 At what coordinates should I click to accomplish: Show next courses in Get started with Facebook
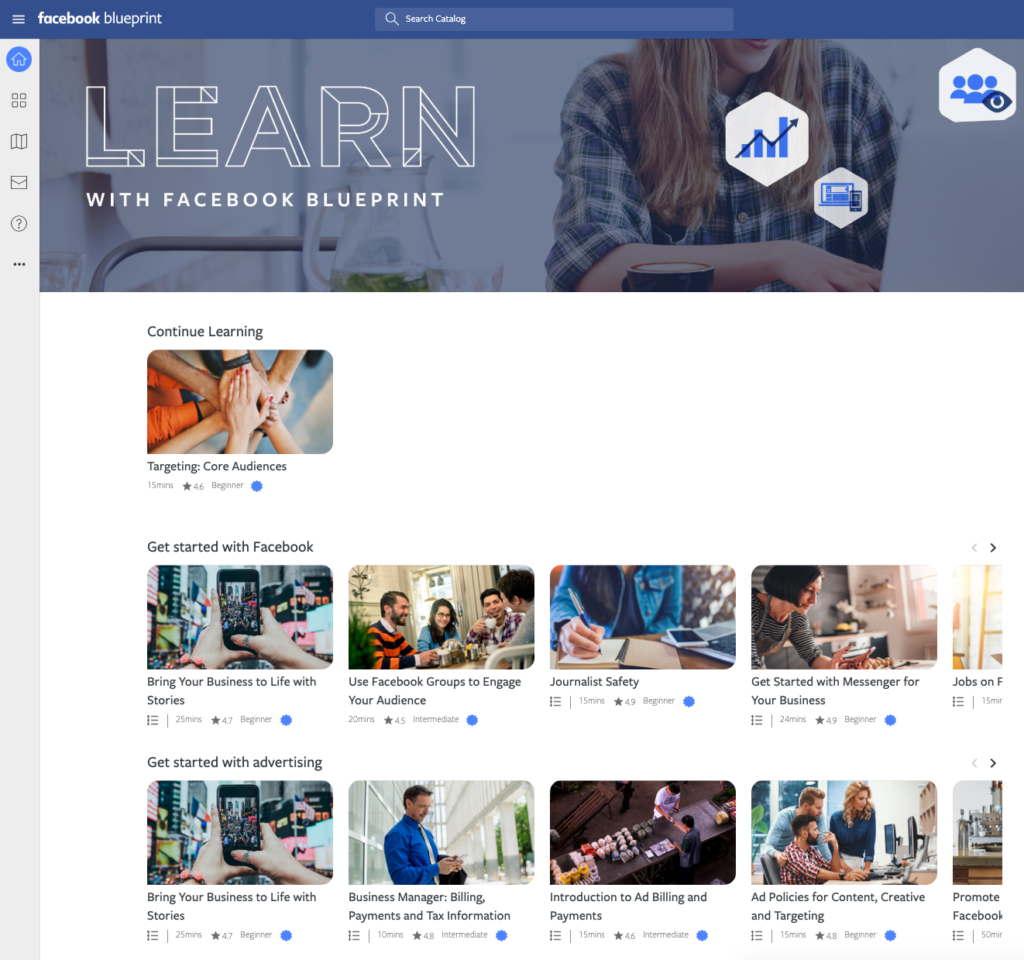coord(993,548)
